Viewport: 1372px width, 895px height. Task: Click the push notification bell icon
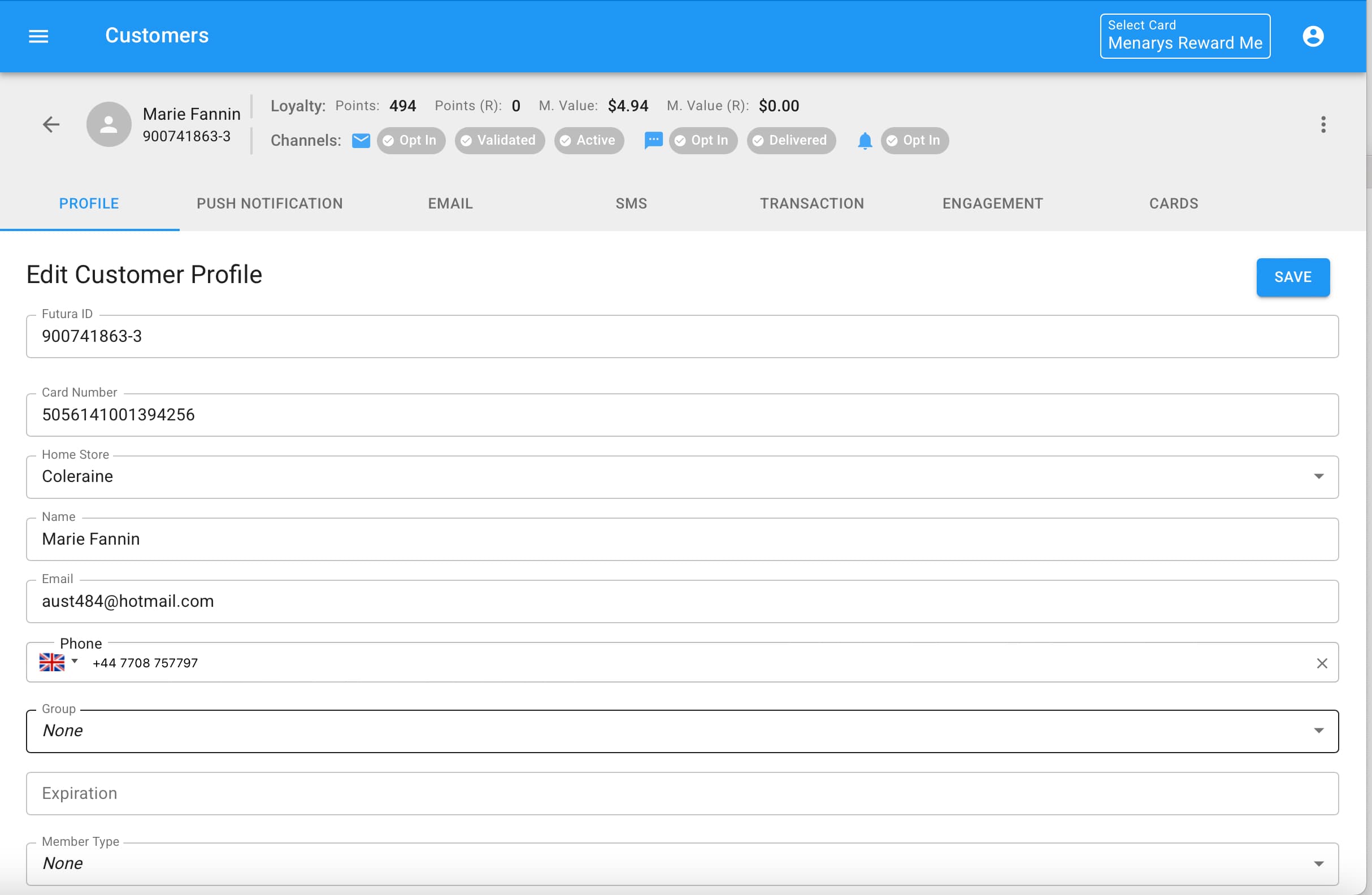(x=865, y=141)
